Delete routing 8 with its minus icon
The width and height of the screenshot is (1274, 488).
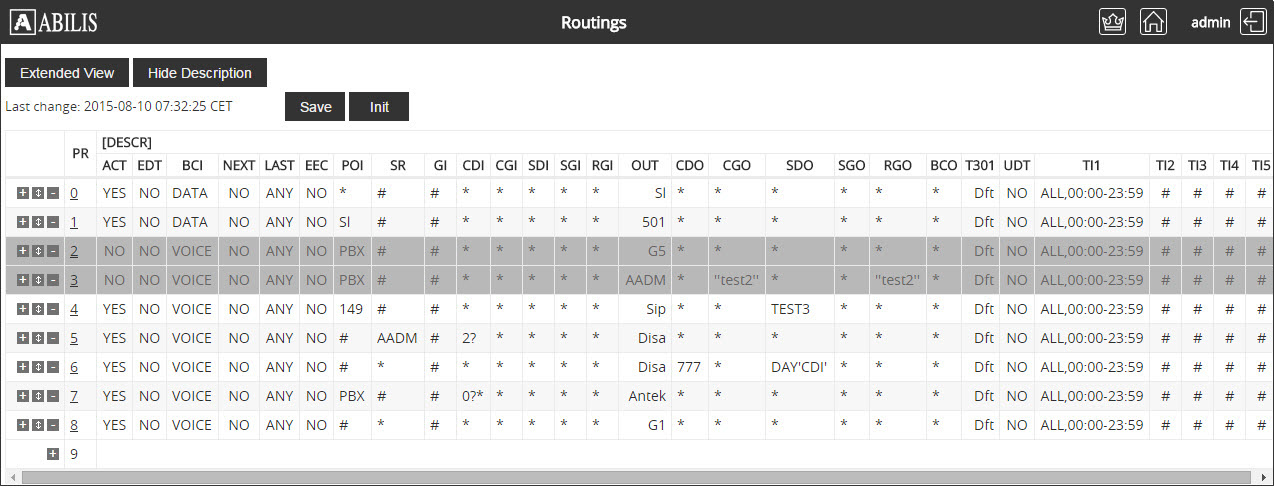click(53, 425)
